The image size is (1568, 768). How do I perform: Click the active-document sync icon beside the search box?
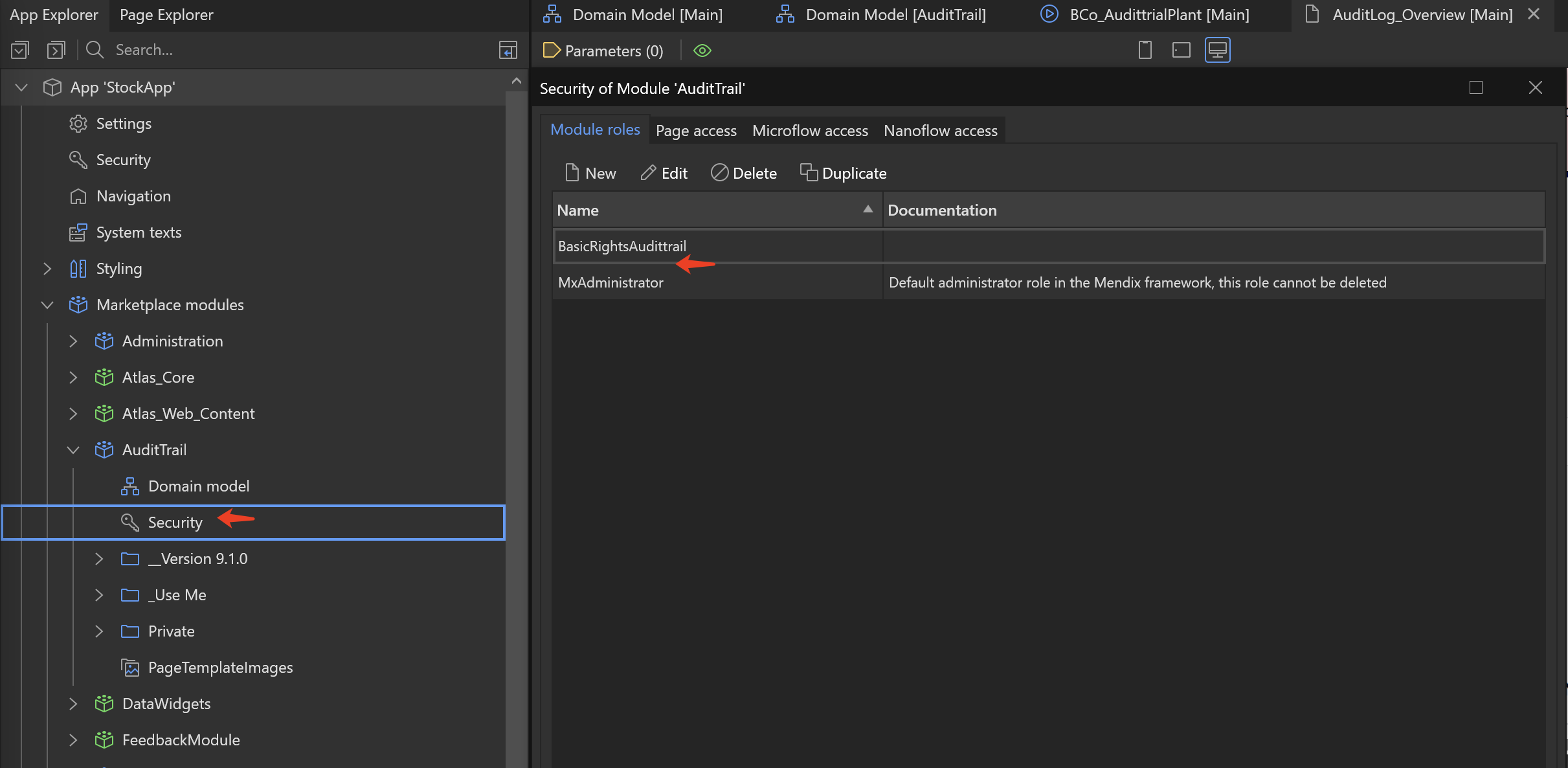point(508,50)
